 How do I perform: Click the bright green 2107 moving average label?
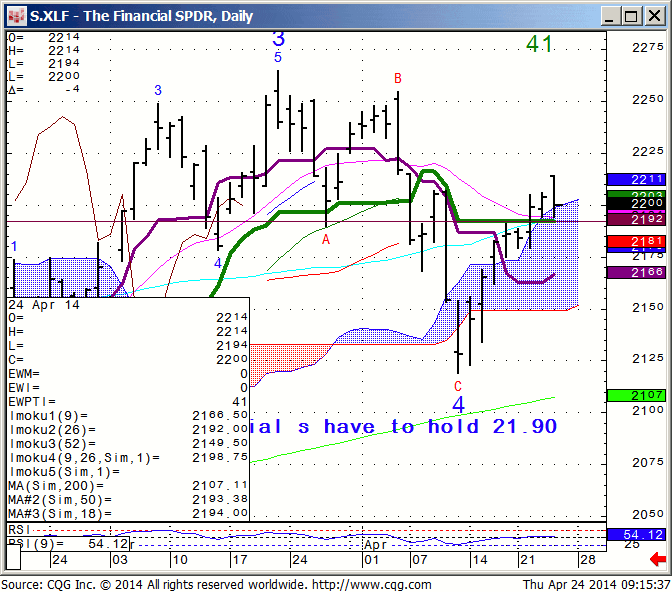pos(636,395)
